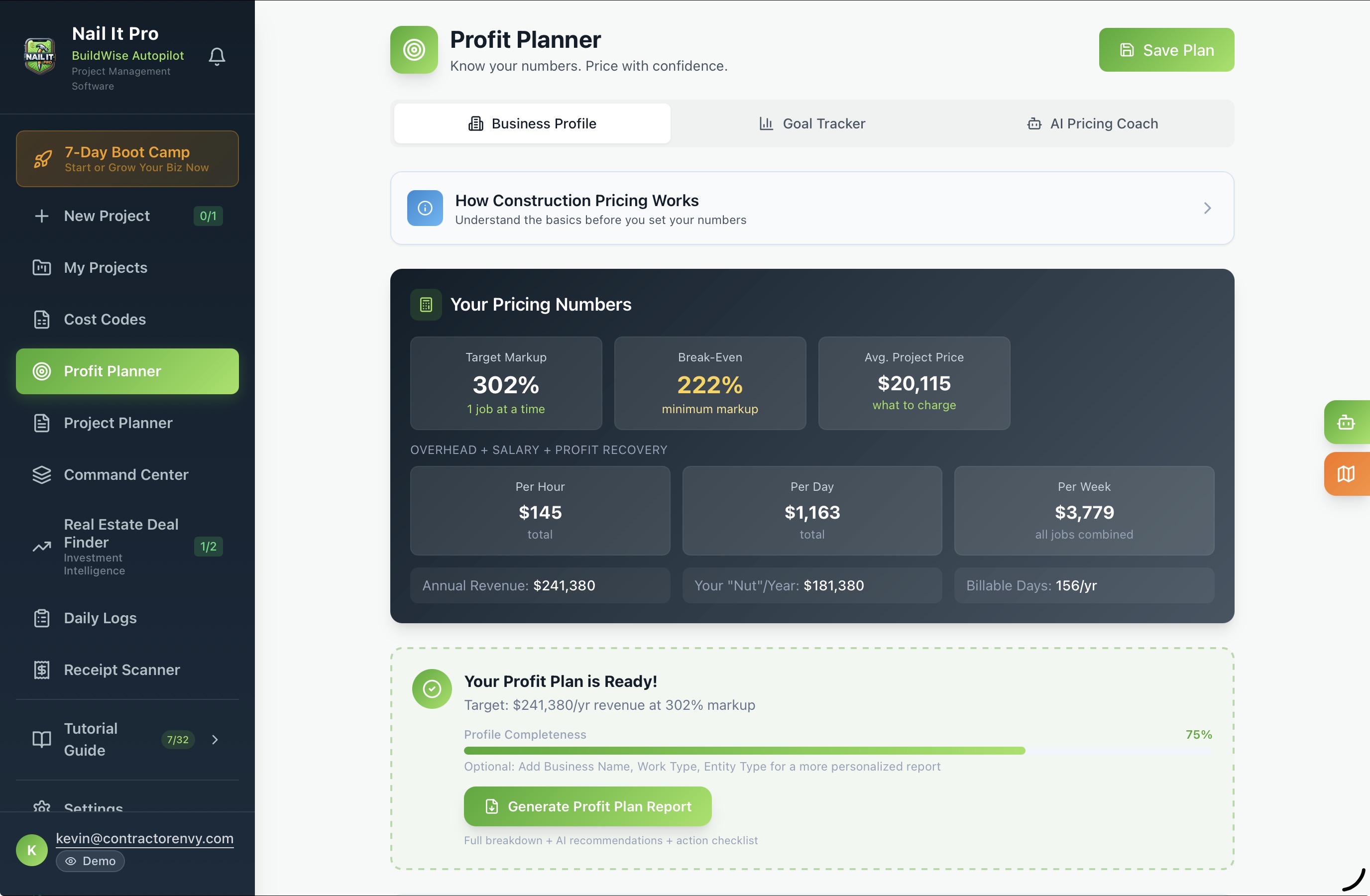Open the kevin@contractorenvy.com account link
The height and width of the screenshot is (896, 1370).
[x=144, y=838]
